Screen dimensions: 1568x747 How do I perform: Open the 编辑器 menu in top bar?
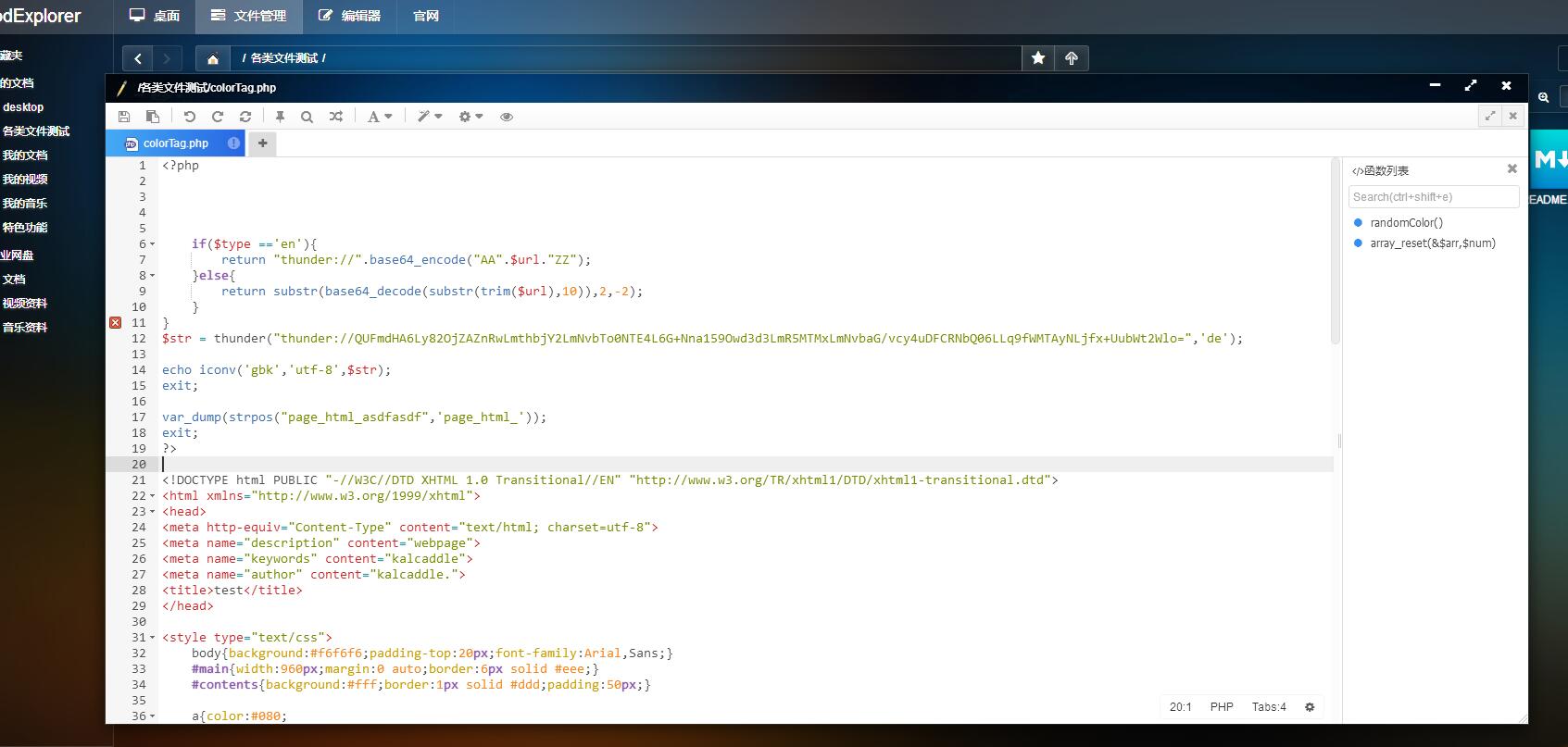[349, 16]
